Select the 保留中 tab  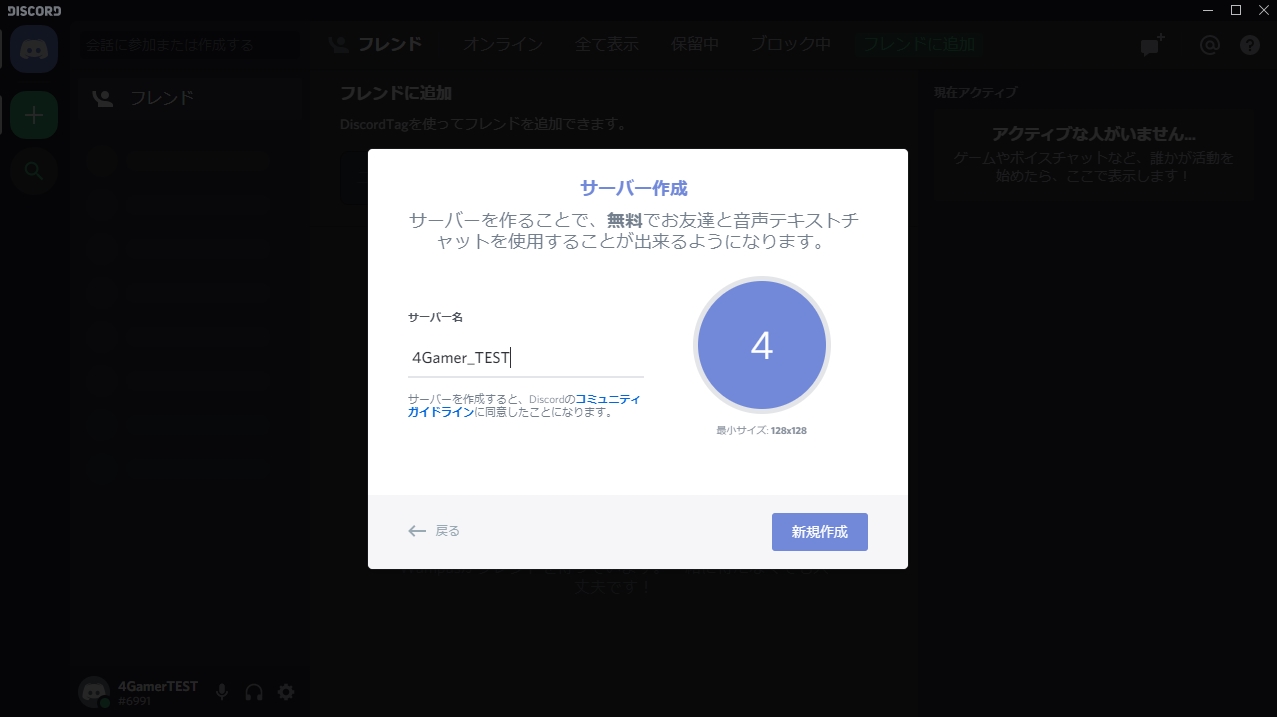point(695,44)
